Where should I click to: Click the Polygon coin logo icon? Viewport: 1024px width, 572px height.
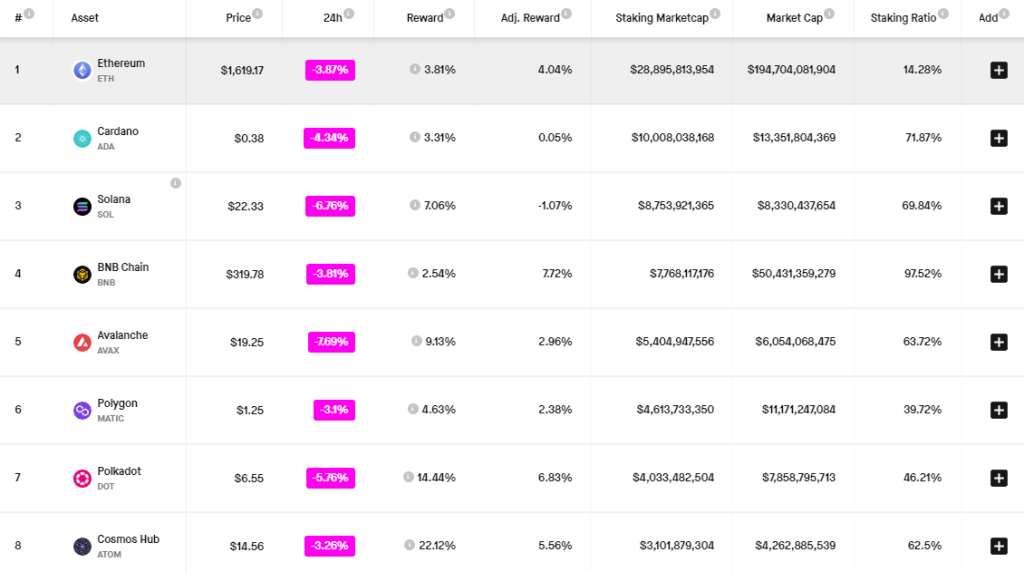(82, 410)
